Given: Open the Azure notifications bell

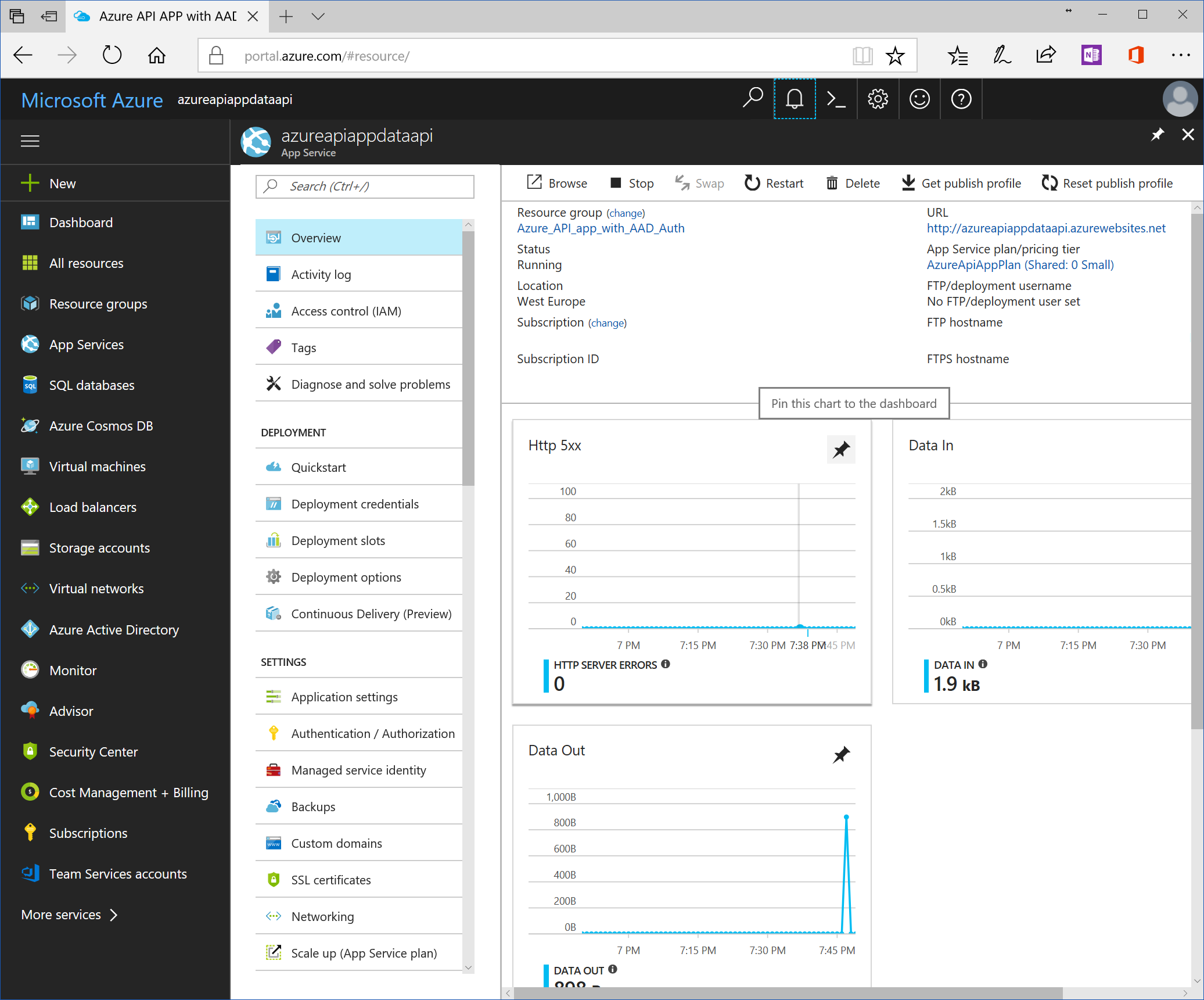Looking at the screenshot, I should [794, 99].
